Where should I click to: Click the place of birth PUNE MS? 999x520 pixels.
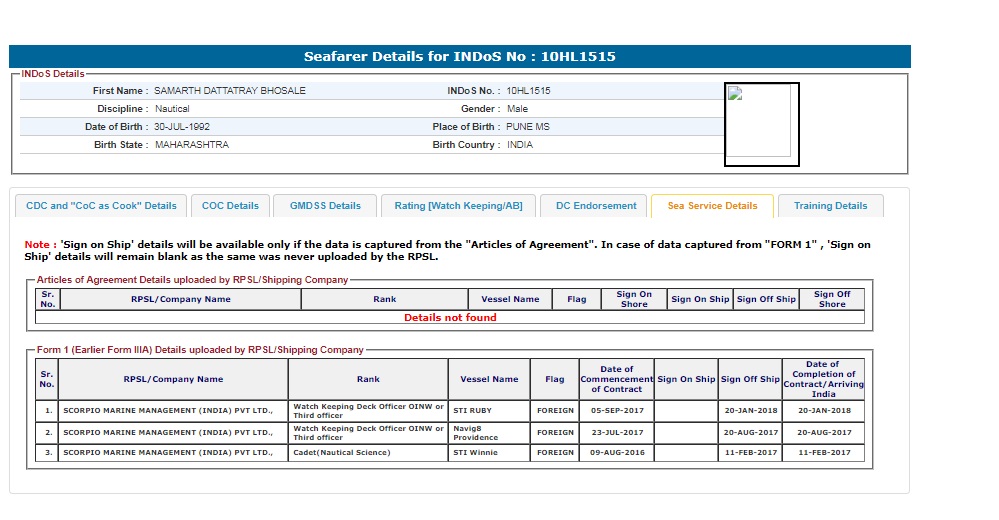[528, 127]
